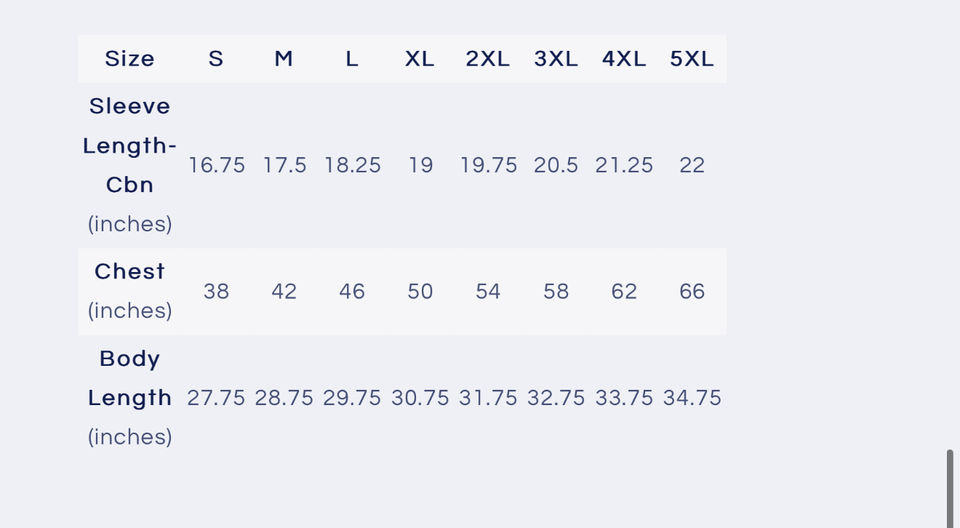The height and width of the screenshot is (528, 960).
Task: Click the Size column header
Action: (x=130, y=59)
